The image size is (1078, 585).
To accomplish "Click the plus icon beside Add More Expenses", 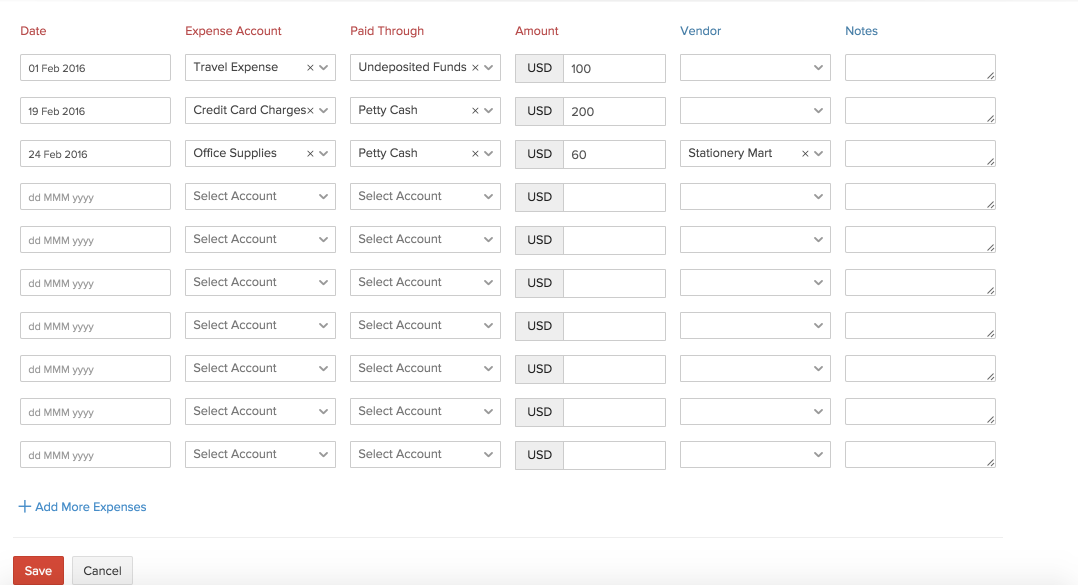I will pyautogui.click(x=25, y=507).
